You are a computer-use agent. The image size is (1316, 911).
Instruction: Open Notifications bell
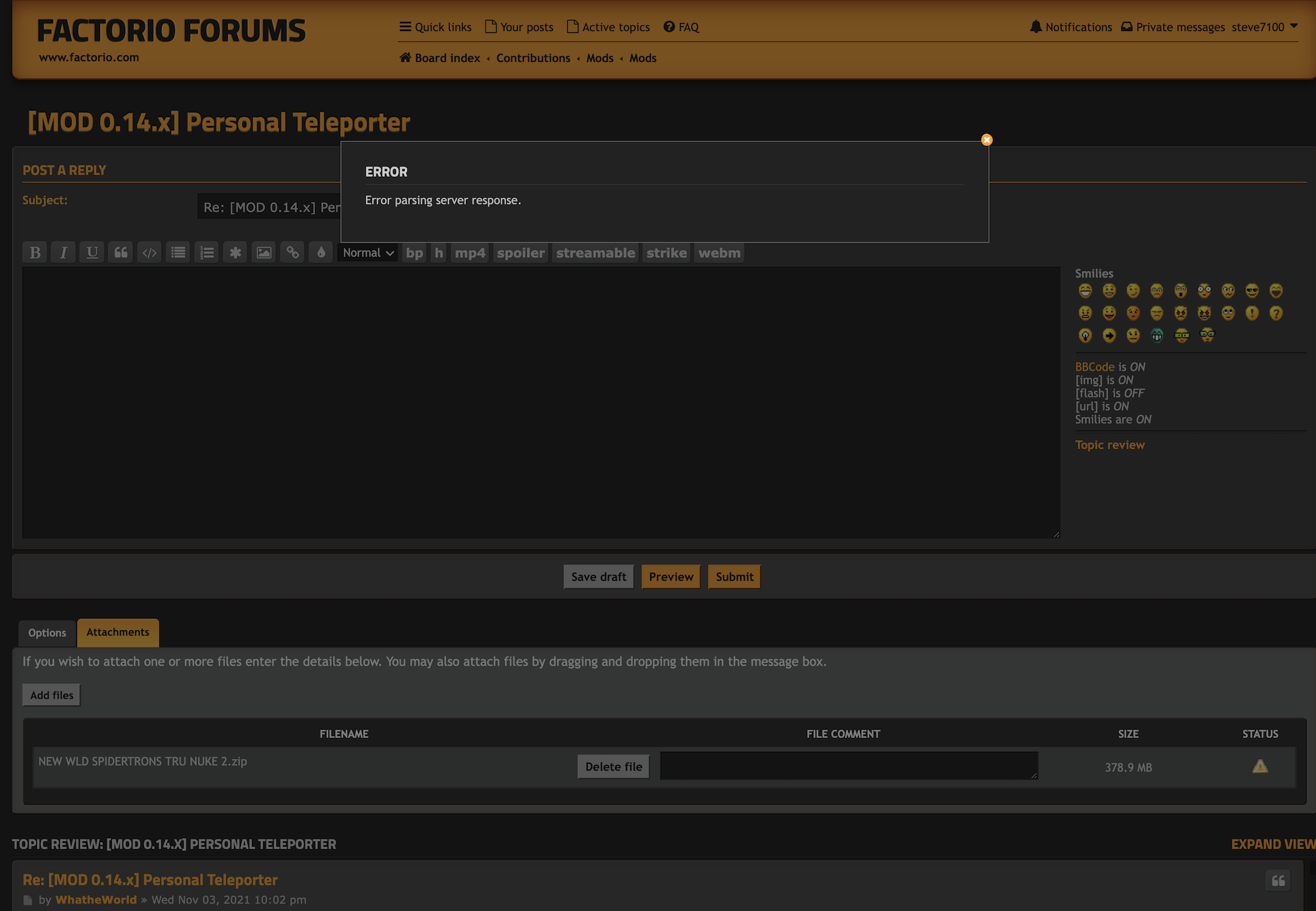(1071, 27)
